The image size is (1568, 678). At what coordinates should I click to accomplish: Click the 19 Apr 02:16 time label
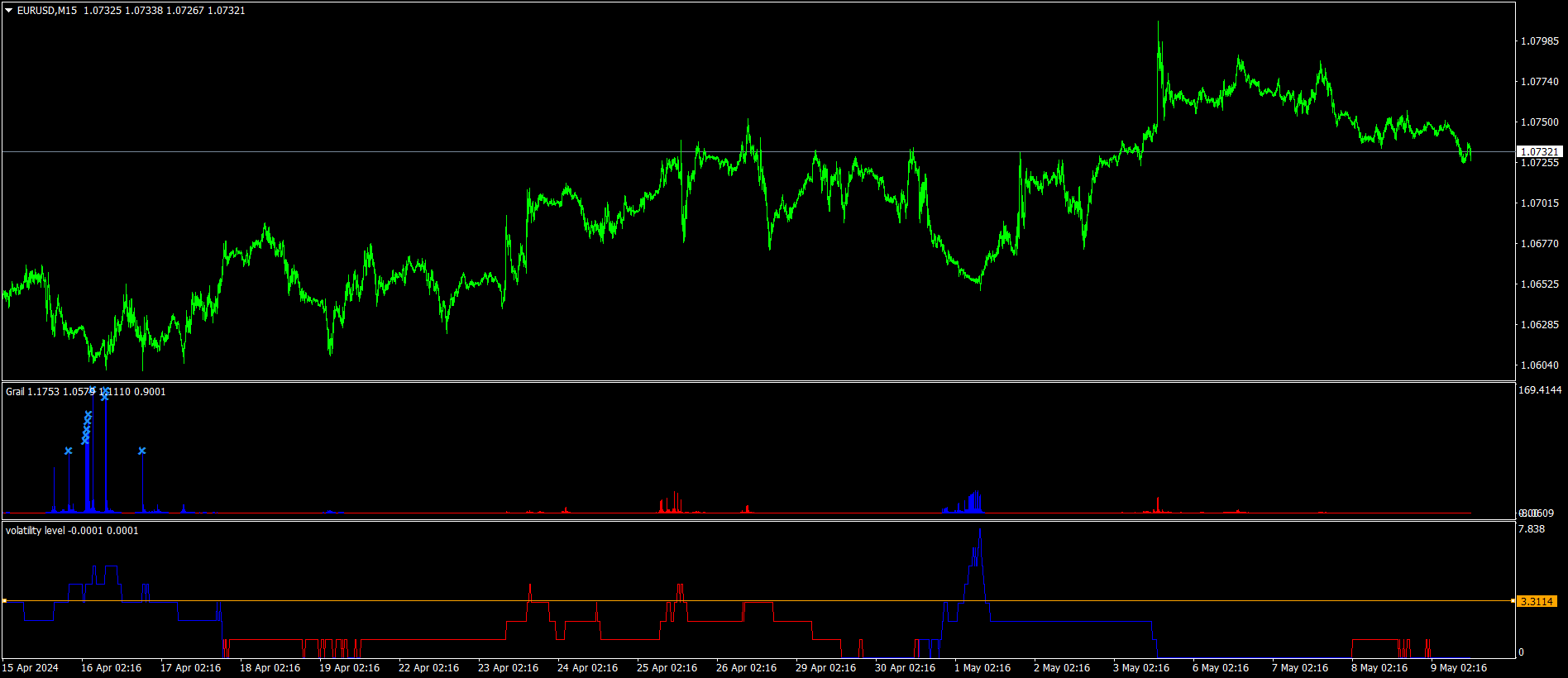tap(350, 668)
